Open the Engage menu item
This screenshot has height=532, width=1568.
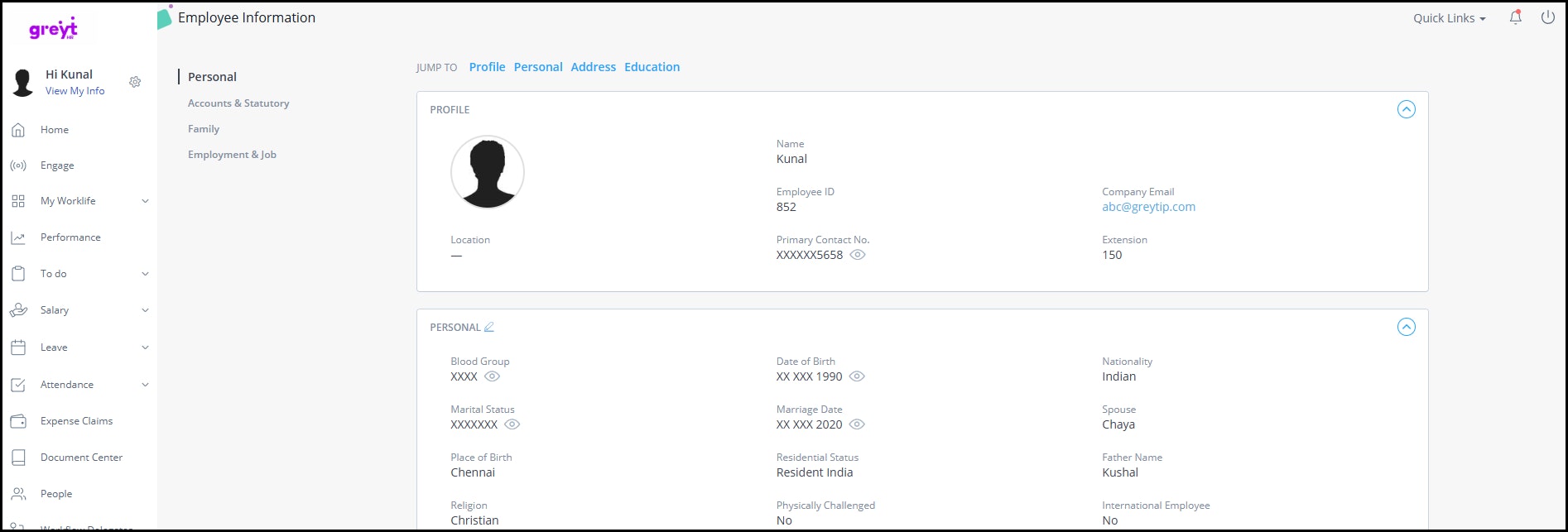click(x=57, y=165)
